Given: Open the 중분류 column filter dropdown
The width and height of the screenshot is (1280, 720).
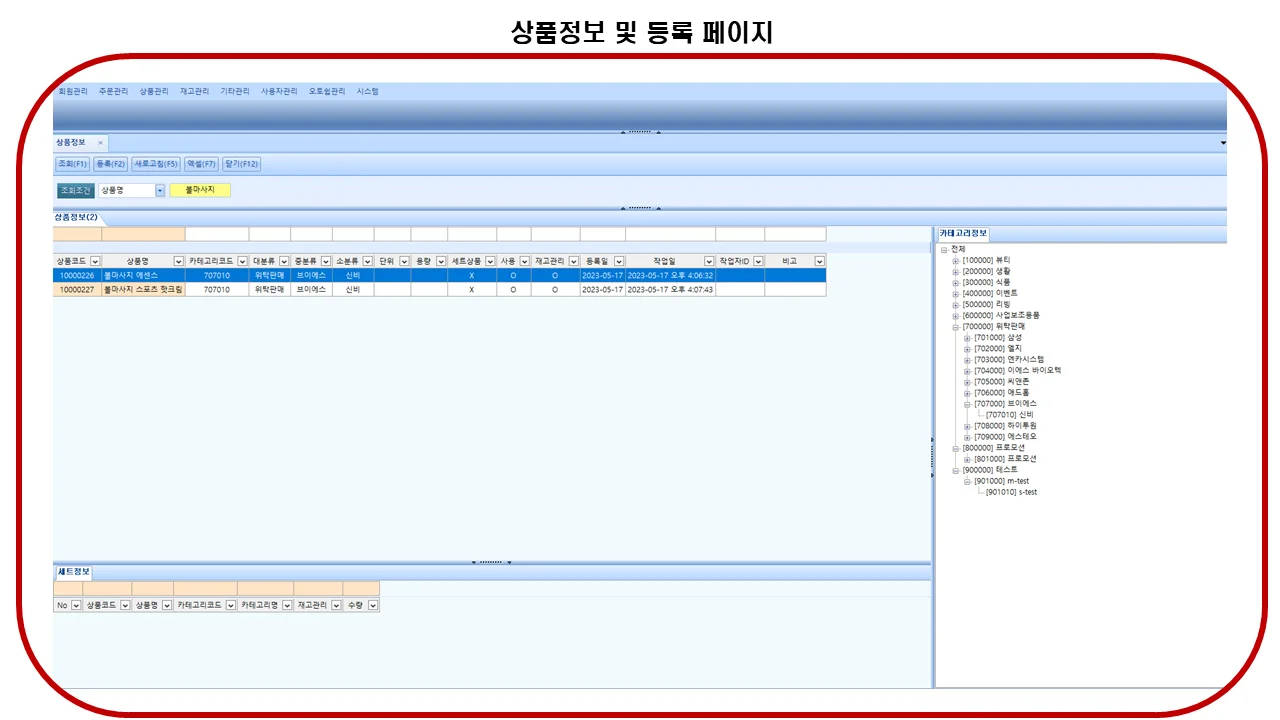Looking at the screenshot, I should (326, 261).
